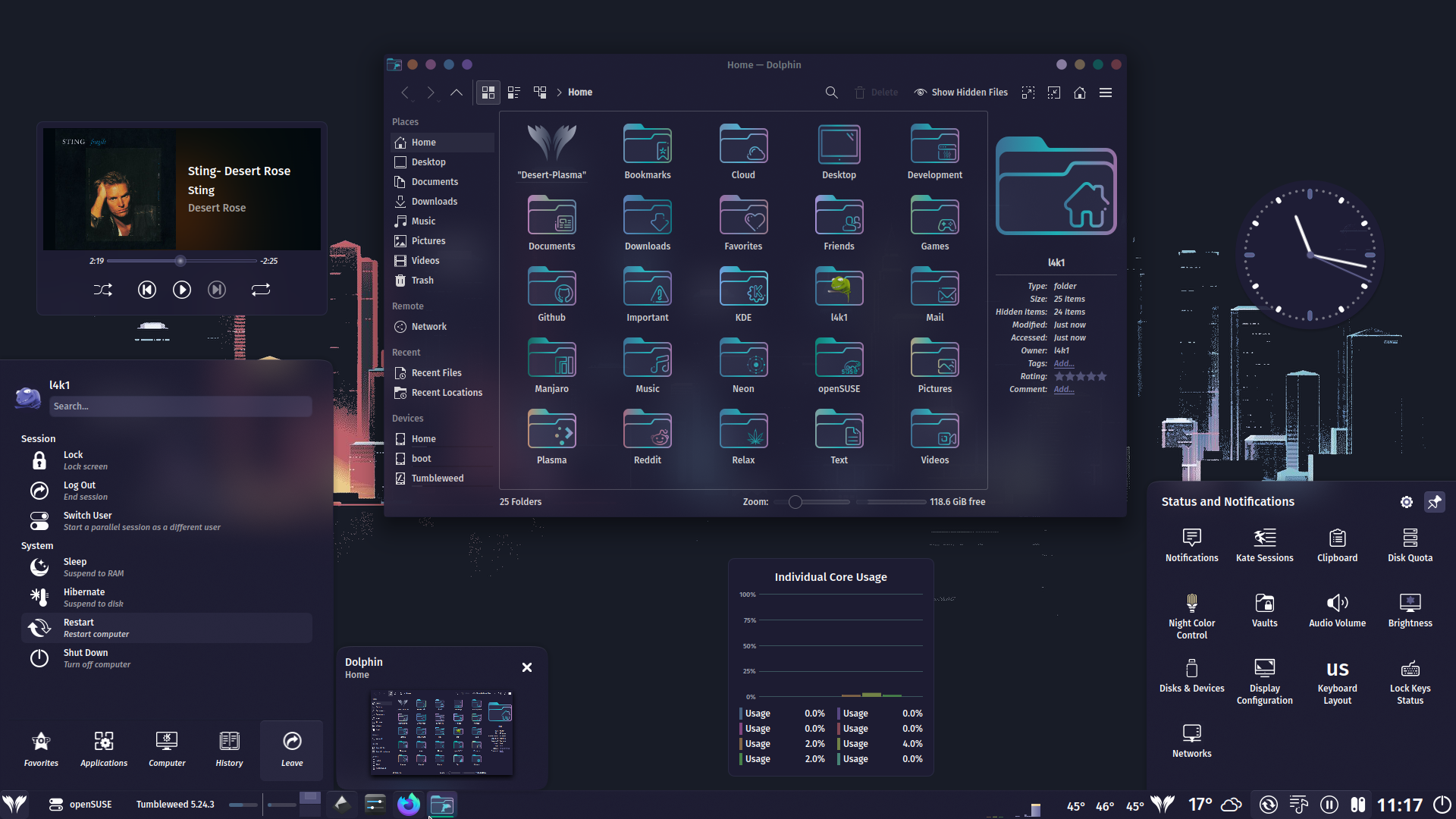Choose Log Out in Session
Viewport: 1456px width, 819px height.
point(167,491)
